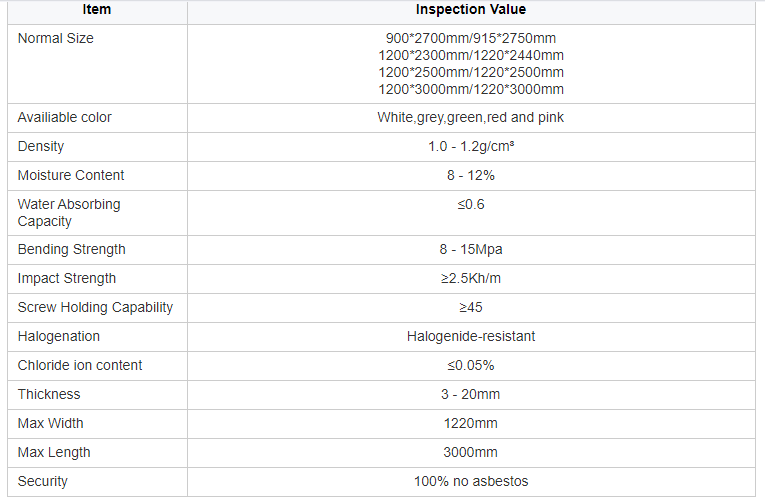
Task: Select the "Availiable color" cell
Action: click(65, 117)
